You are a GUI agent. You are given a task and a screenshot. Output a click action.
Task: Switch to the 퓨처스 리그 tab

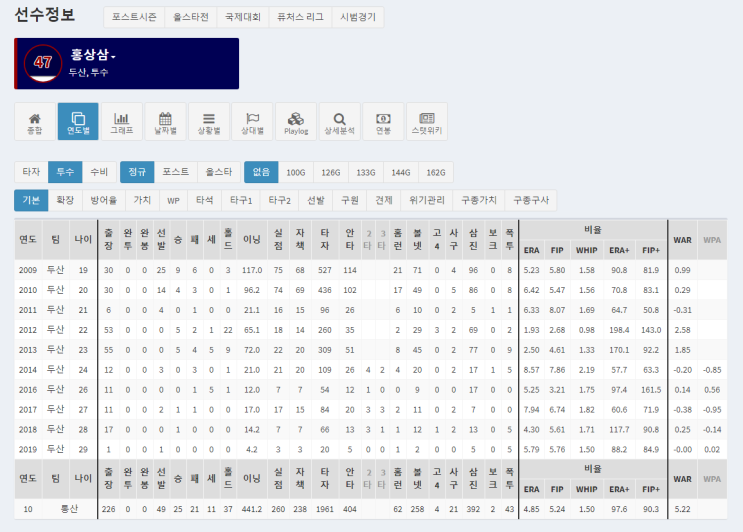tap(300, 17)
